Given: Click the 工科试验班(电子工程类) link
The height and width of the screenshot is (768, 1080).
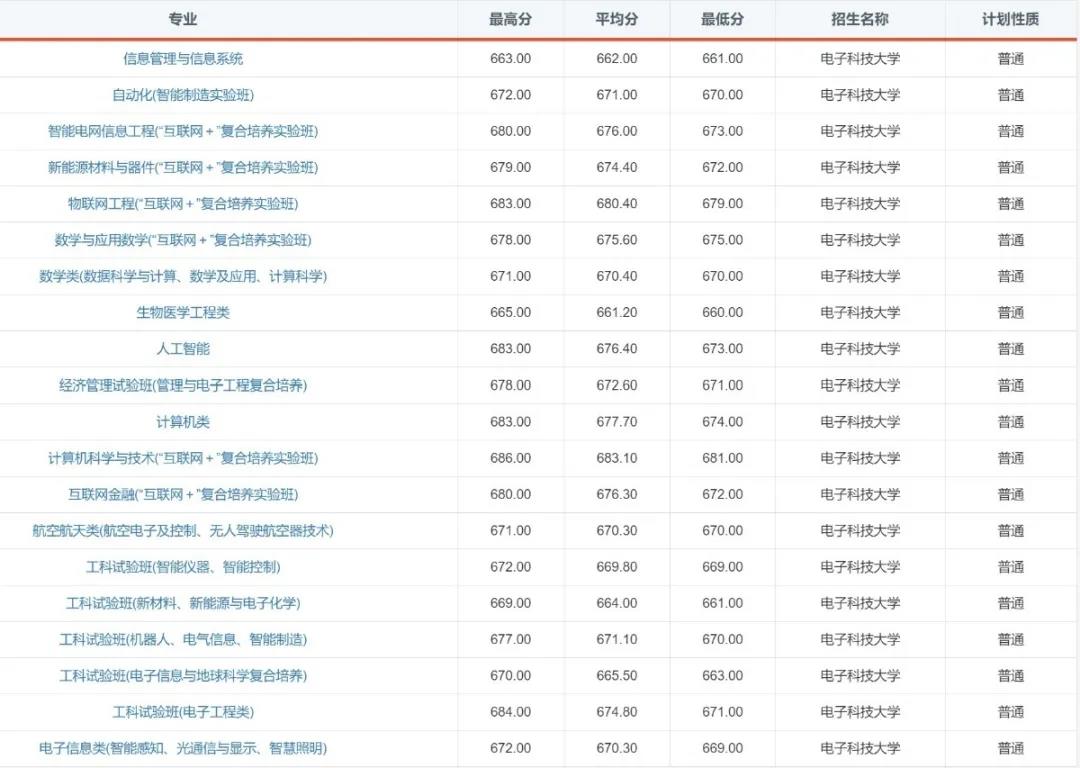Looking at the screenshot, I should click(182, 711).
